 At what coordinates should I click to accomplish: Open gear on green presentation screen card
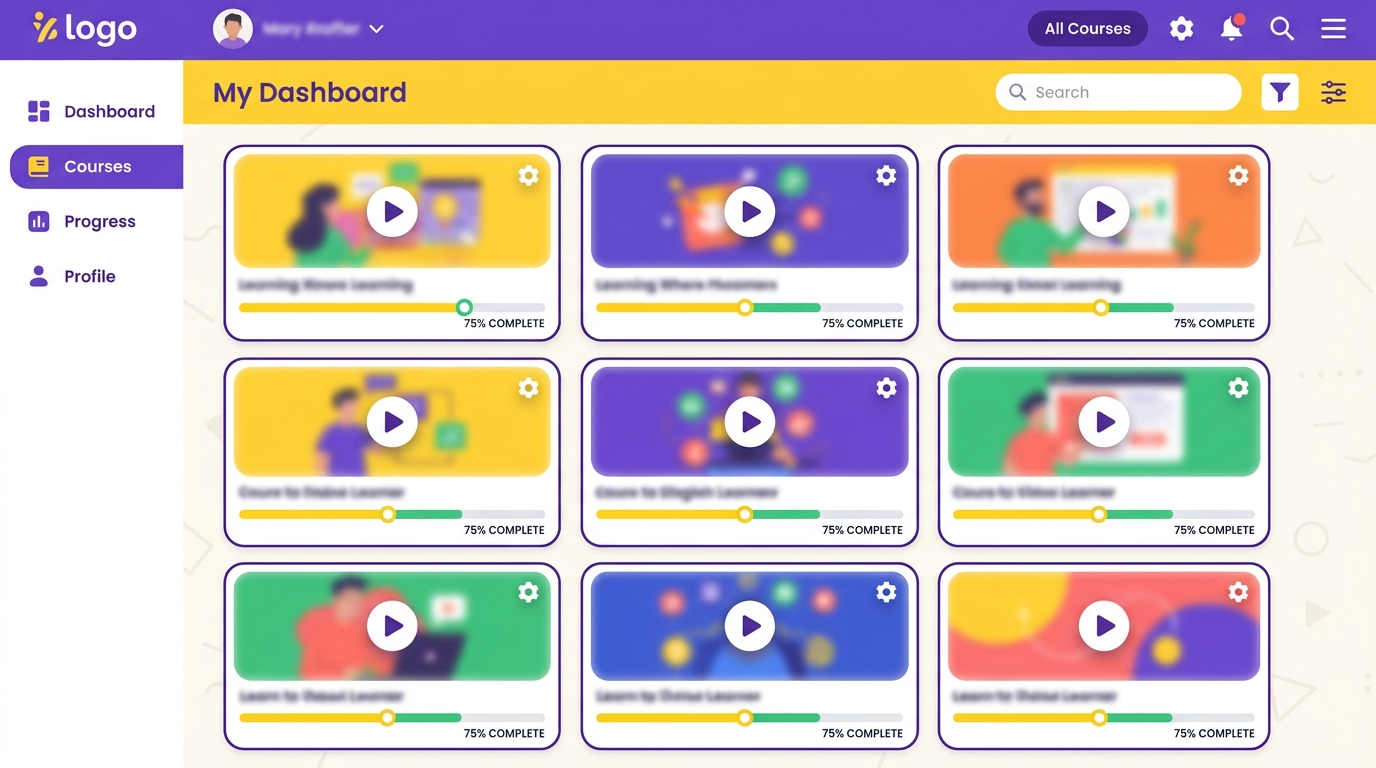click(x=1238, y=388)
